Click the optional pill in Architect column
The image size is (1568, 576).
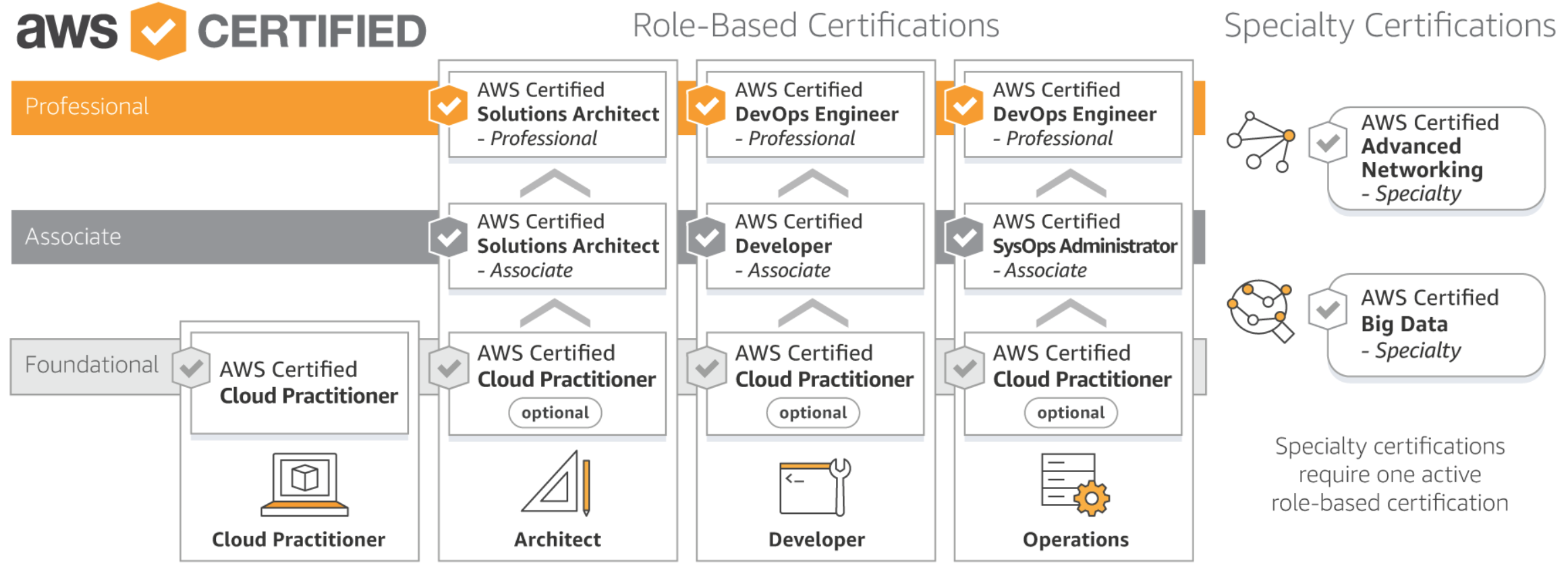click(555, 413)
